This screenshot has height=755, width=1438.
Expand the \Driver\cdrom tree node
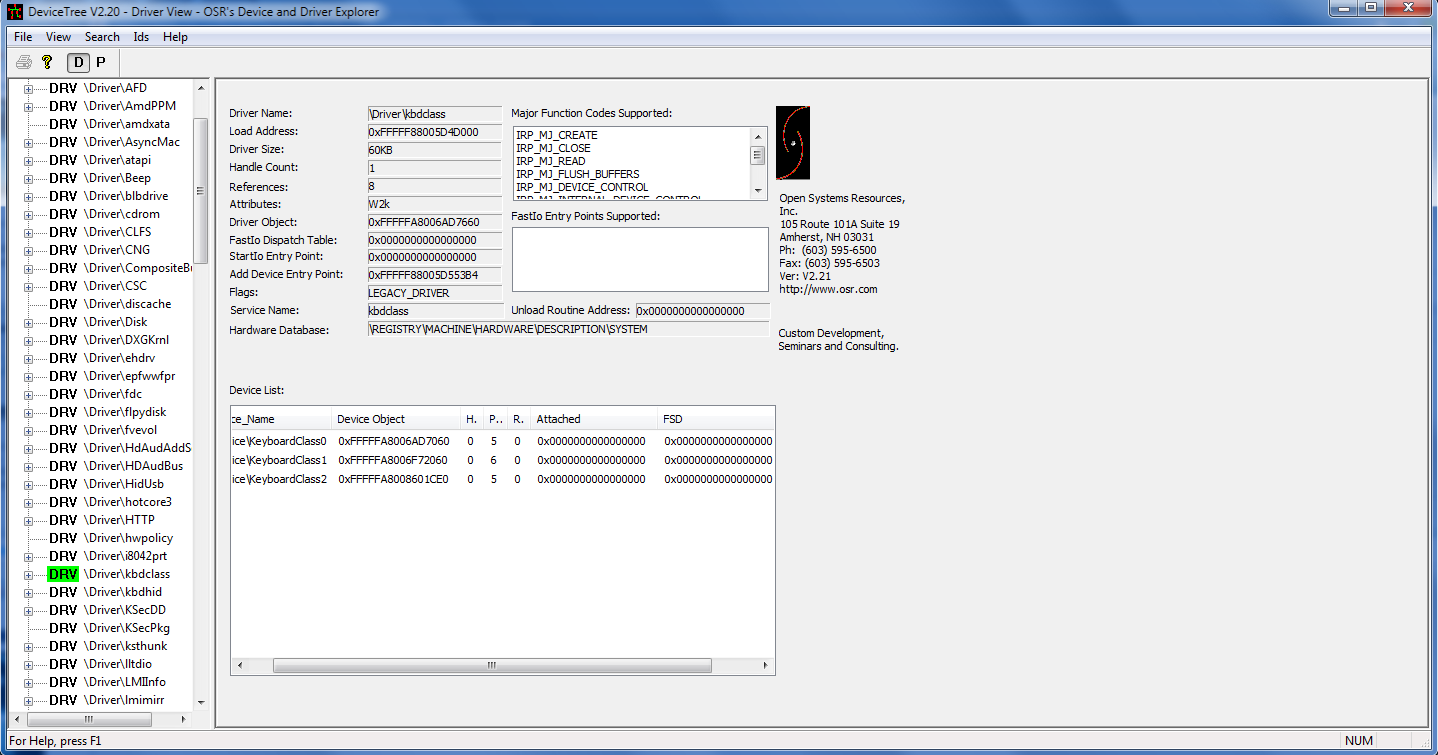tap(28, 214)
